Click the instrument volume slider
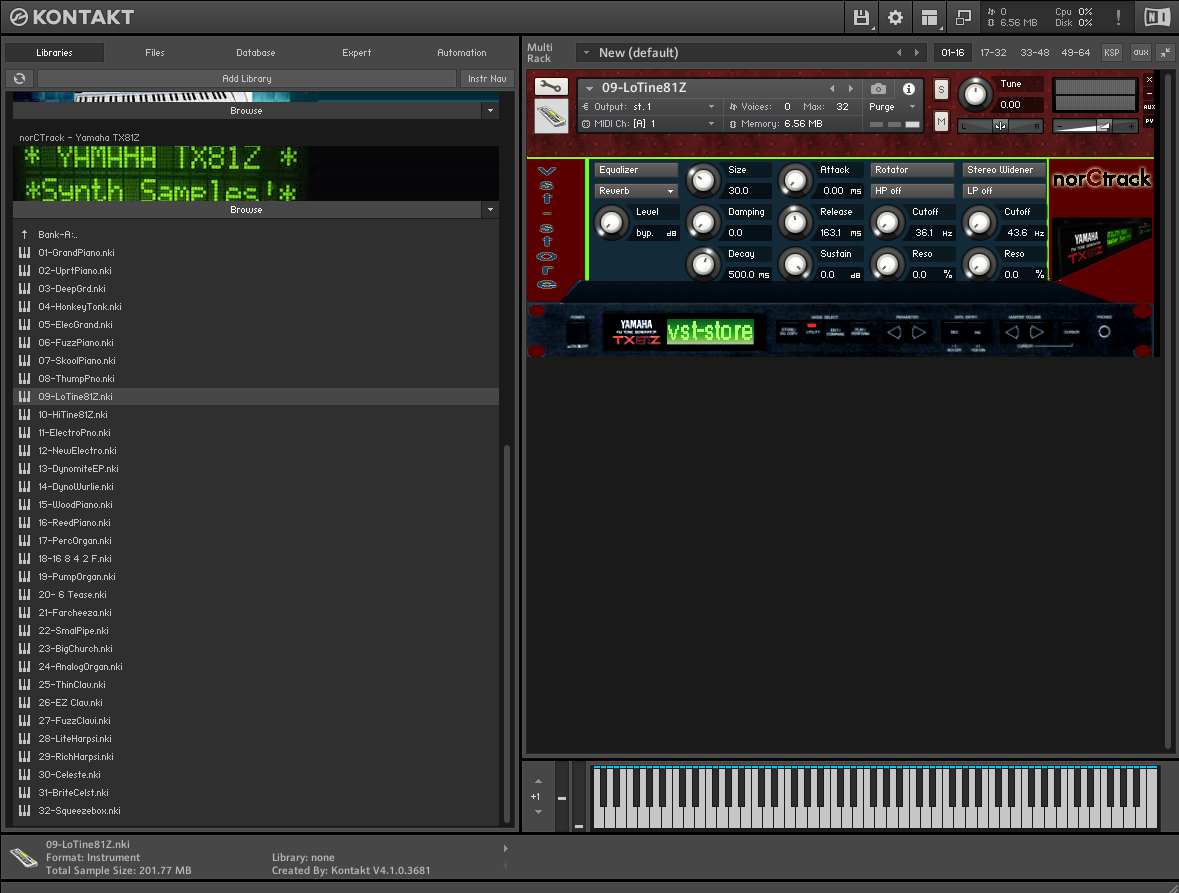 coord(1095,126)
